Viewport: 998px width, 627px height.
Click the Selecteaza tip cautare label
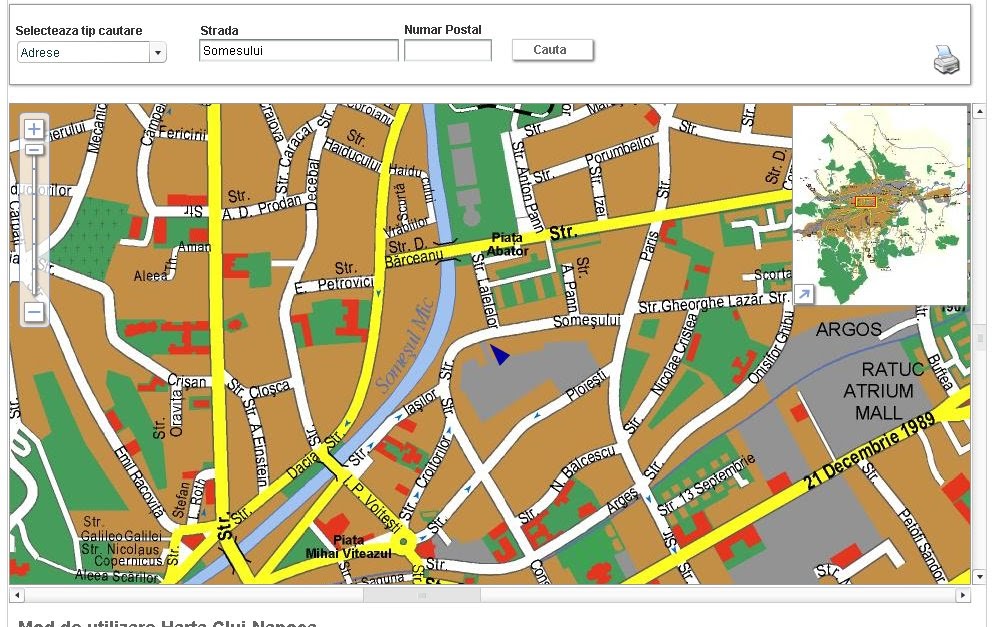pyautogui.click(x=79, y=31)
